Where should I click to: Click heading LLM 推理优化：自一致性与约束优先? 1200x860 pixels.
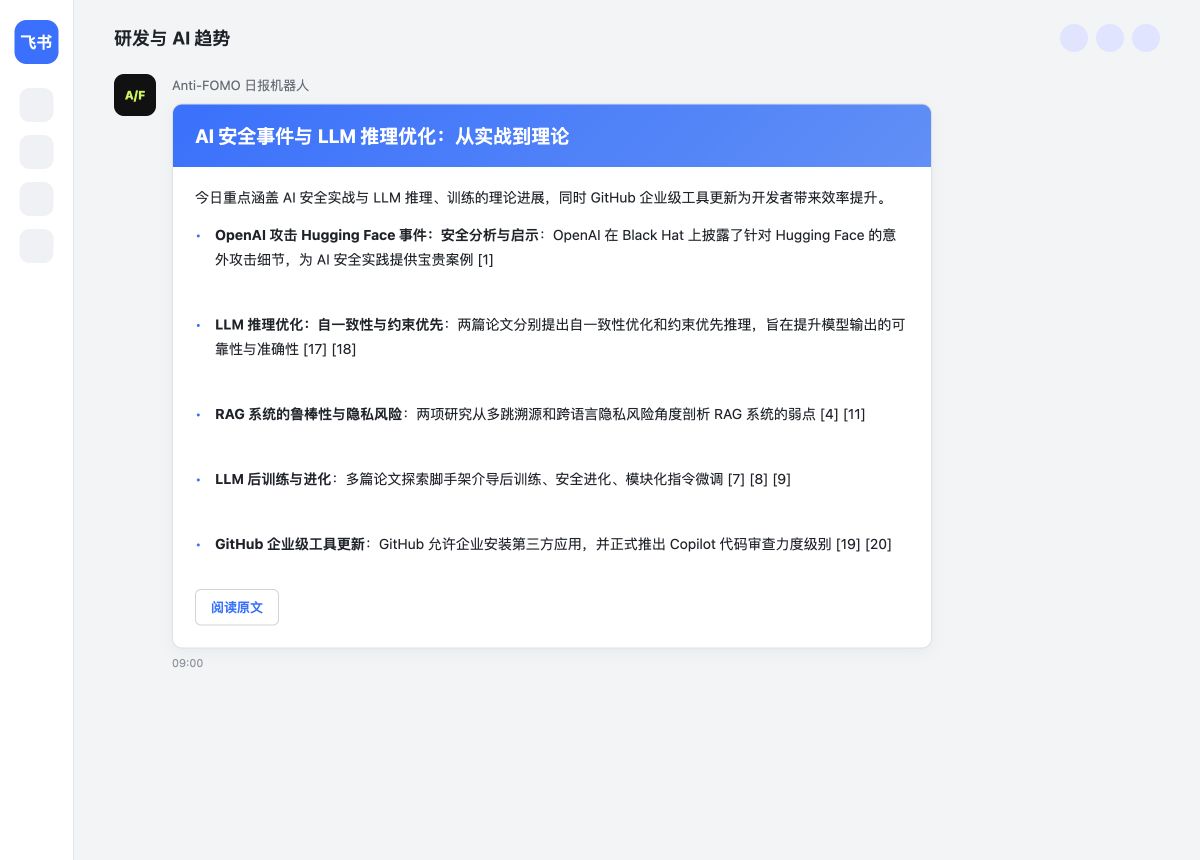(329, 325)
